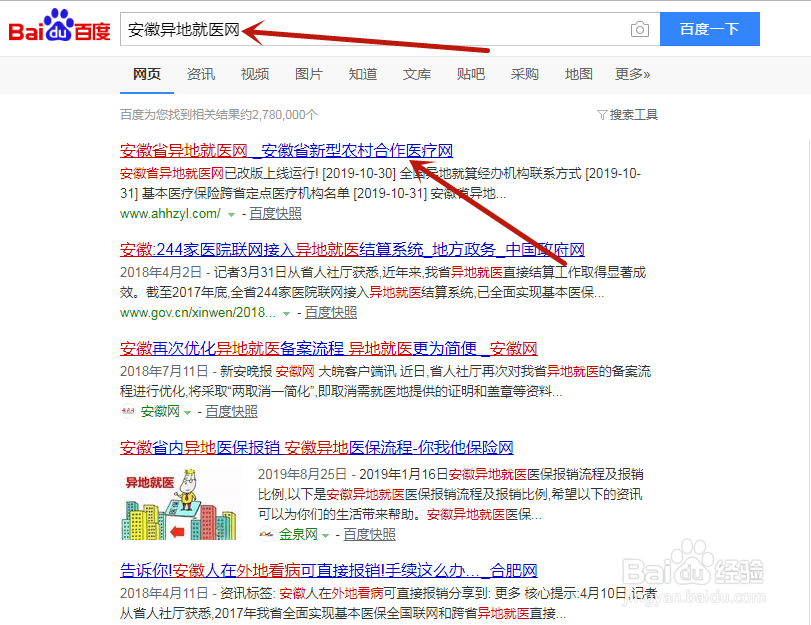Image resolution: width=811 pixels, height=625 pixels.
Task: Click the 金泉网 source name
Action: 298,534
